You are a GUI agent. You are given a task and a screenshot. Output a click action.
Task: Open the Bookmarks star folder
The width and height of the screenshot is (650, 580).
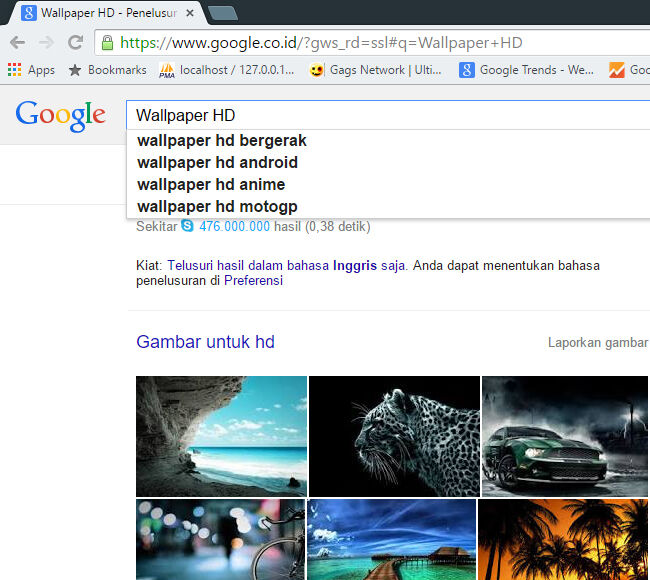(107, 70)
